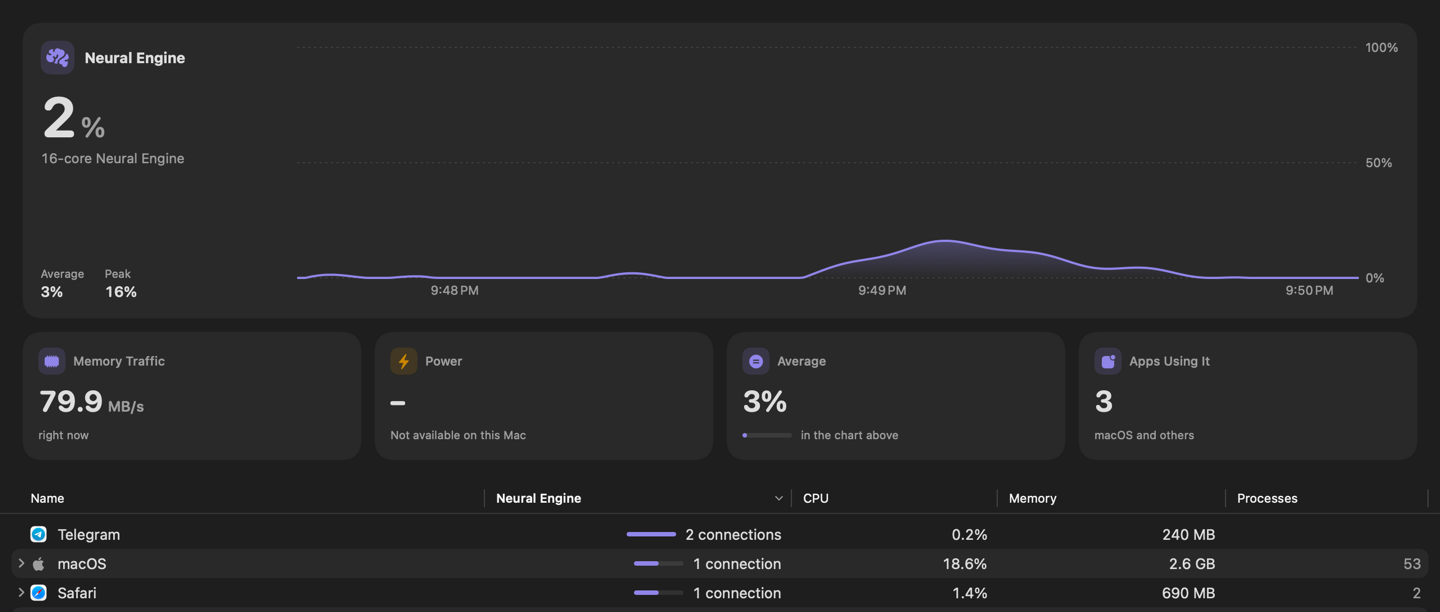The image size is (1440, 612).
Task: Click the Peak 16% statistic
Action: coord(121,283)
